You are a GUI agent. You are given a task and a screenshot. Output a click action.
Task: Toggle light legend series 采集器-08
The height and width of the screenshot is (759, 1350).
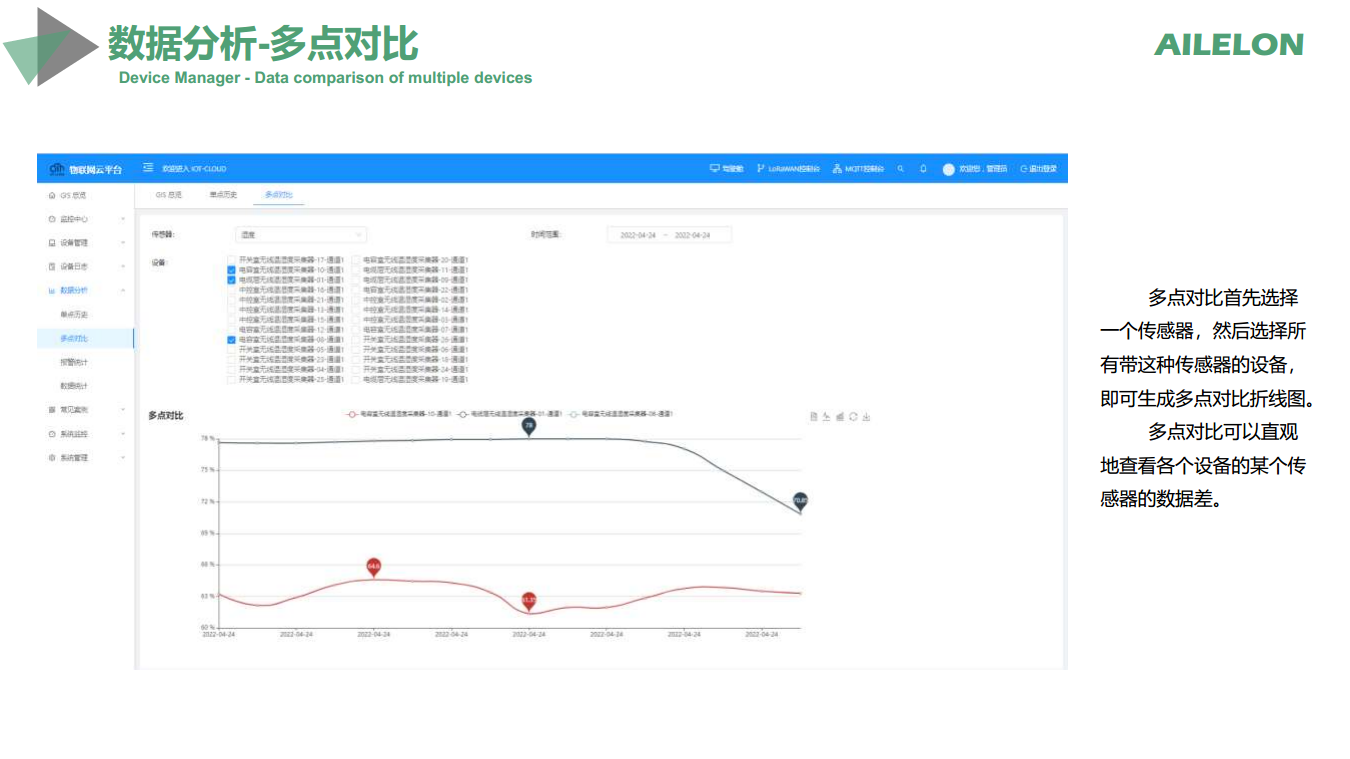point(620,413)
